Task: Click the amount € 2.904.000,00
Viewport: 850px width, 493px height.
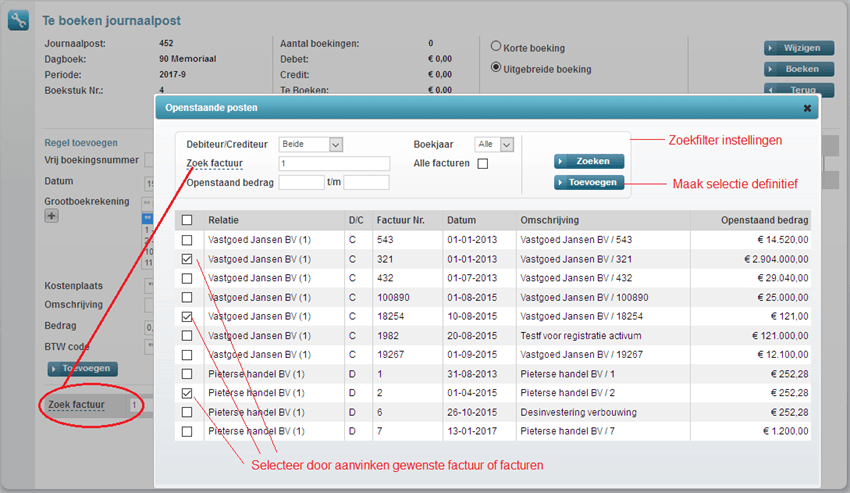Action: coord(776,259)
